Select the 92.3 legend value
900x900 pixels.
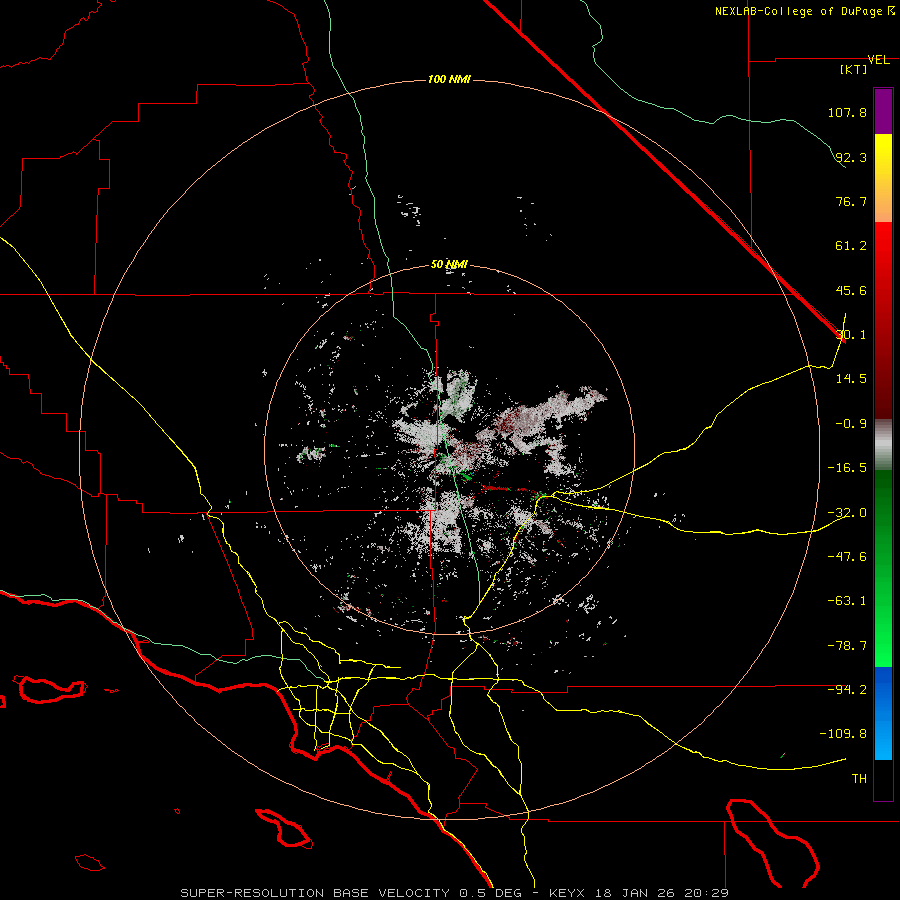[x=851, y=157]
